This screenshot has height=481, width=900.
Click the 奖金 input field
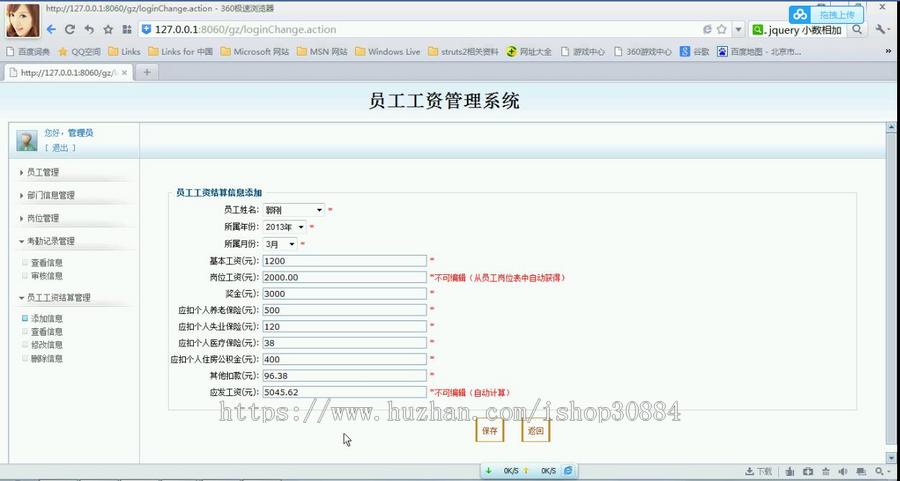344,293
